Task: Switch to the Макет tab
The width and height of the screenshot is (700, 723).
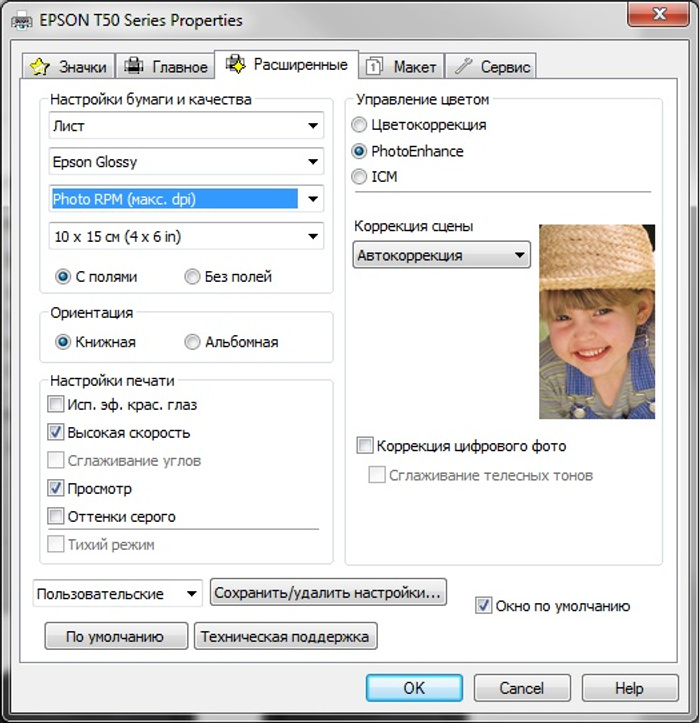Action: point(402,67)
